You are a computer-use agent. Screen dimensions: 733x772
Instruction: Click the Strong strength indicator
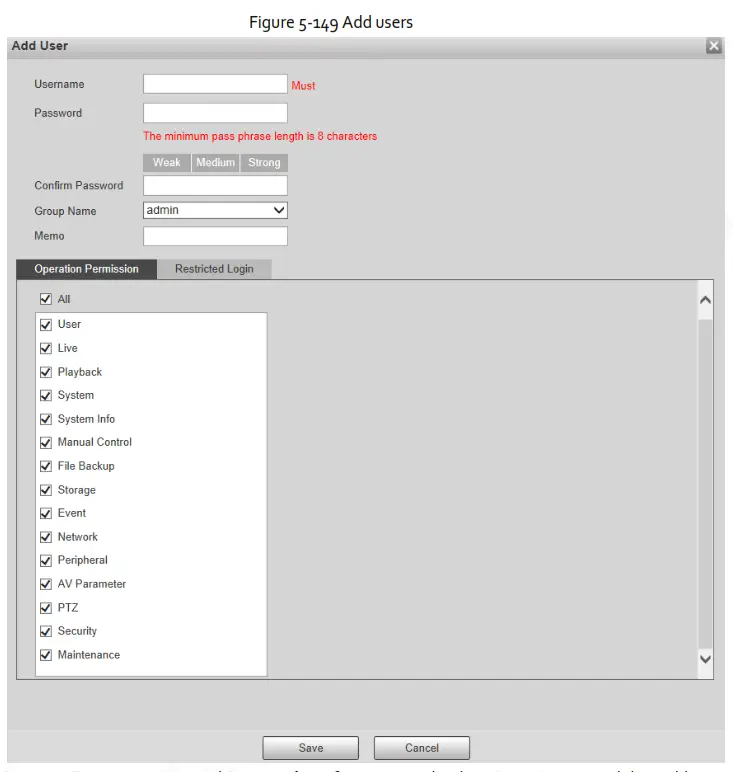(264, 162)
